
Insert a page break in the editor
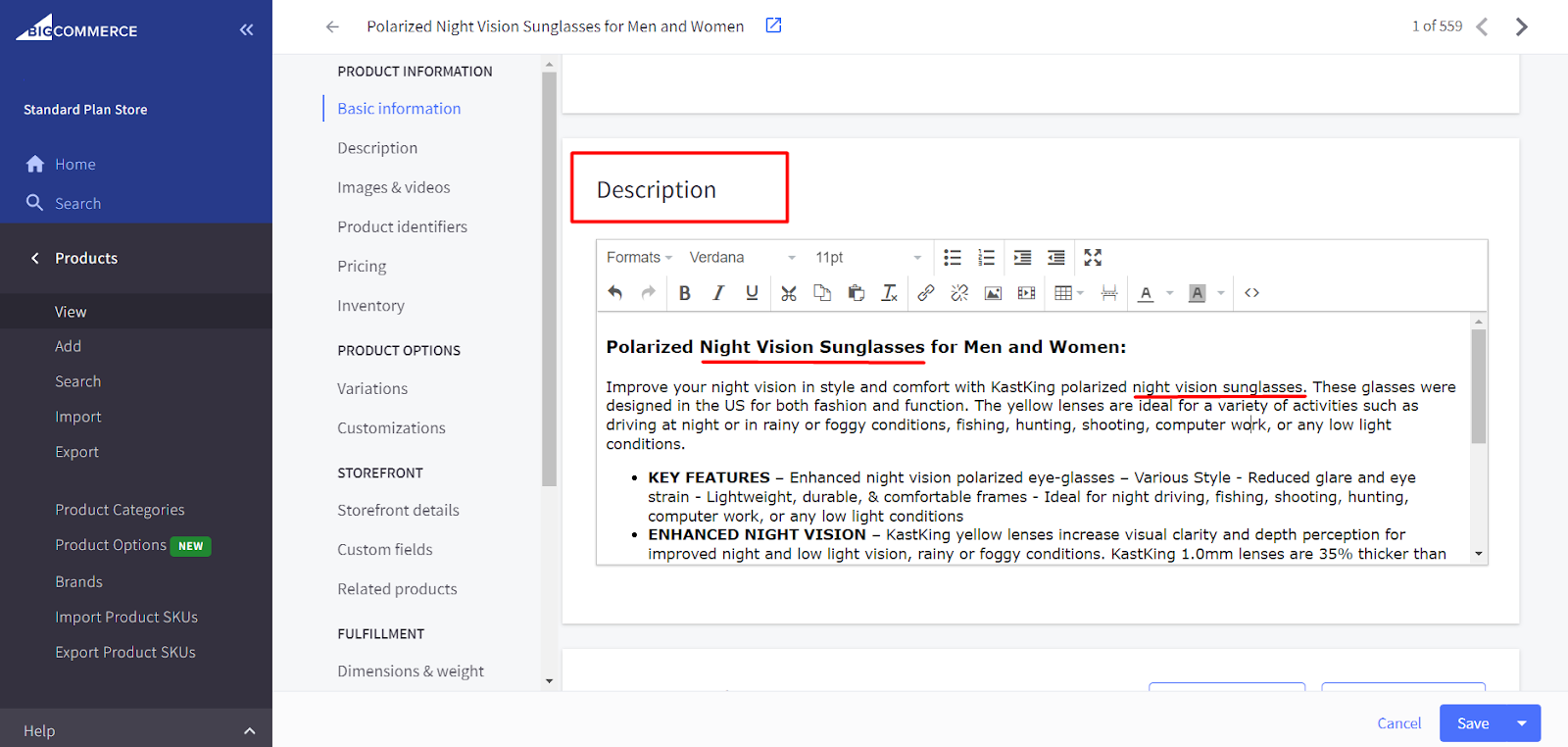(1109, 292)
